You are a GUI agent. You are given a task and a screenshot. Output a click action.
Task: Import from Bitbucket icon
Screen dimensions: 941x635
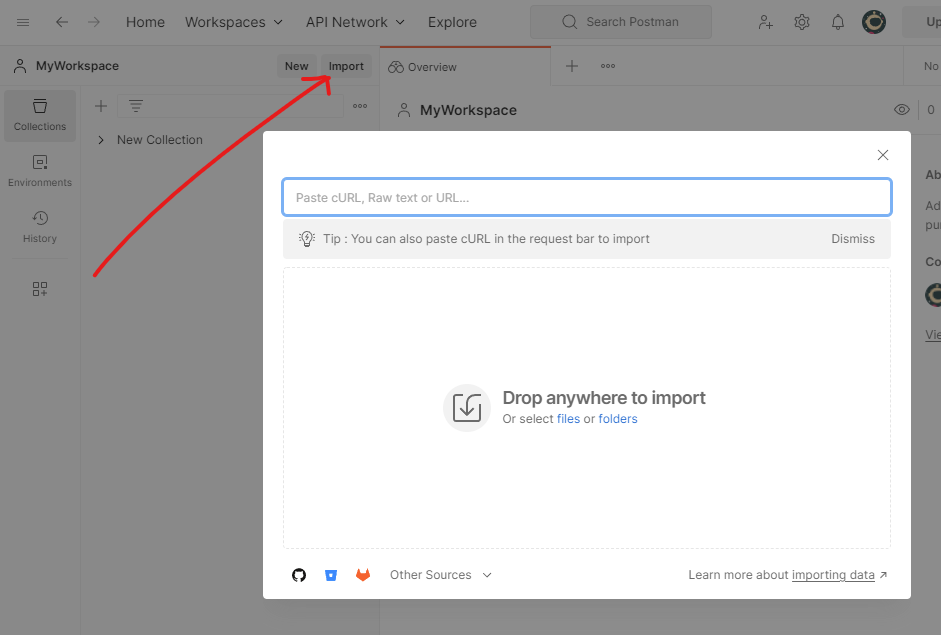331,575
